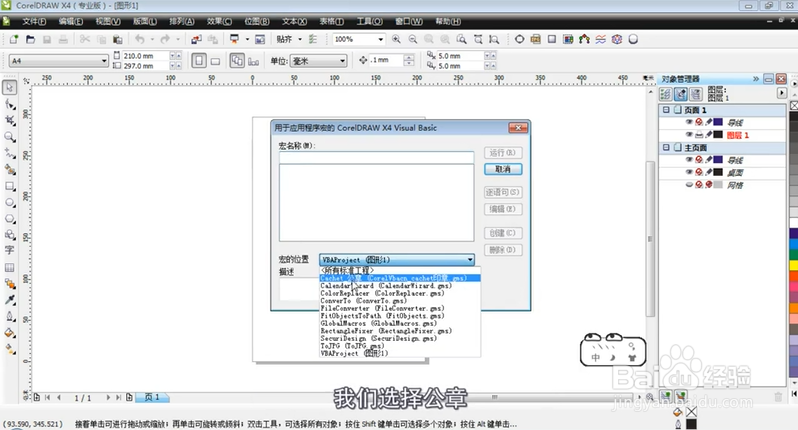Viewport: 798px width, 430px height.
Task: Select the Zoom tool in toolbox
Action: click(10, 137)
